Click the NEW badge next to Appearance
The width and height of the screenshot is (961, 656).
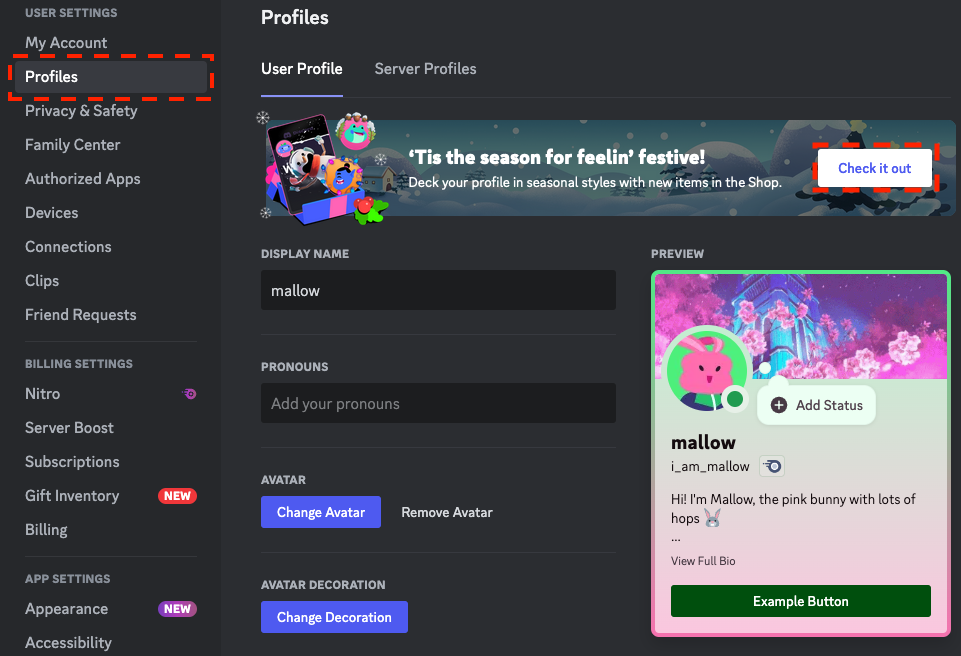(x=176, y=609)
